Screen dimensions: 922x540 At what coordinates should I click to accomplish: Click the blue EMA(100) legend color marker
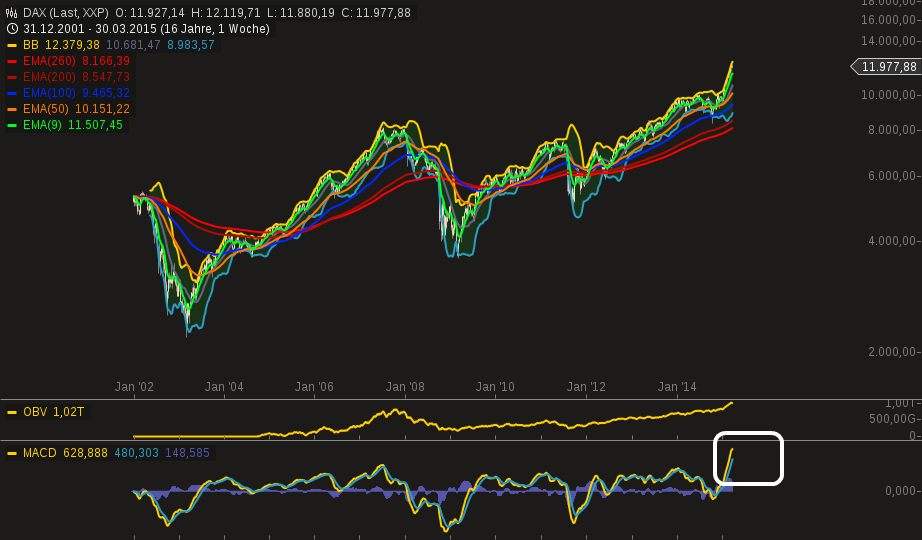coord(12,93)
